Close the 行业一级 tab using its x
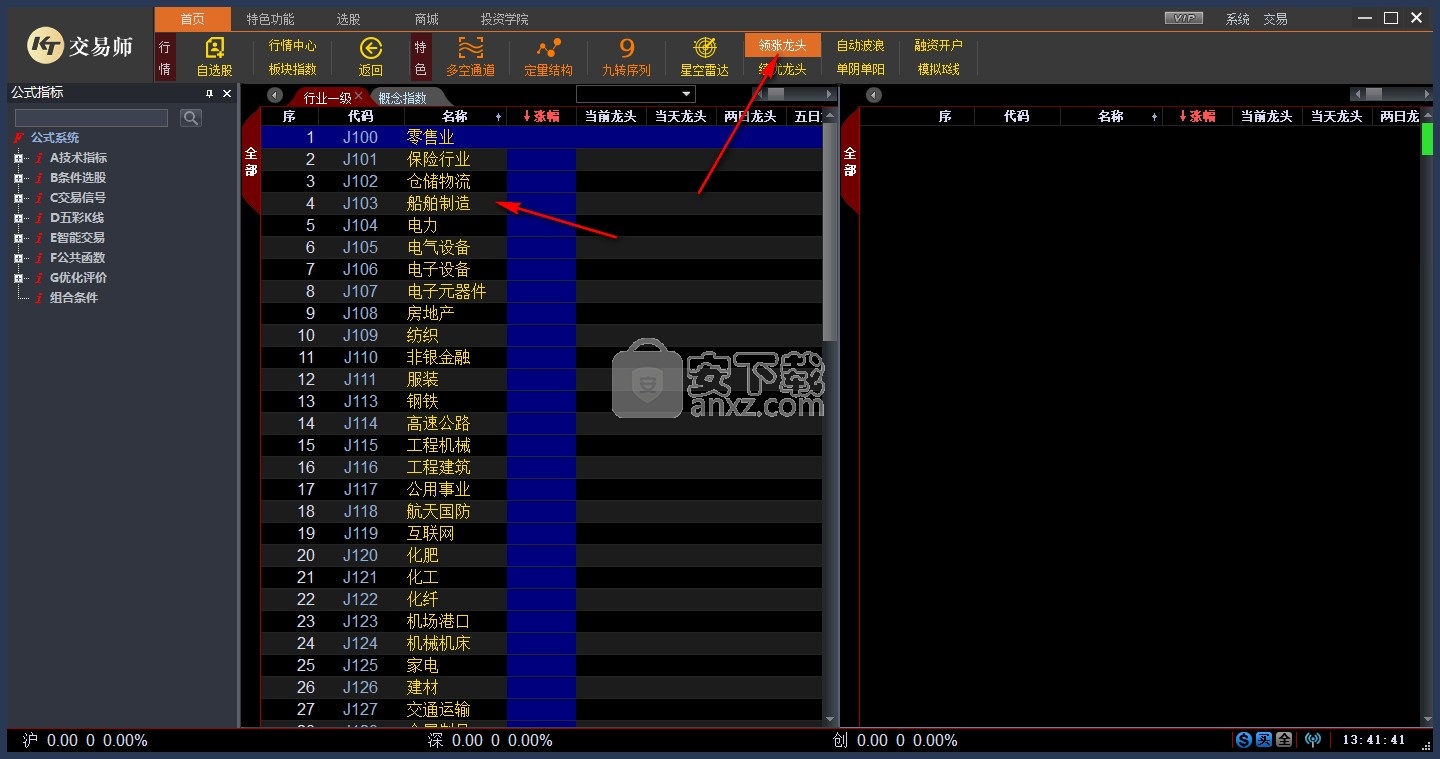This screenshot has height=759, width=1440. (359, 96)
